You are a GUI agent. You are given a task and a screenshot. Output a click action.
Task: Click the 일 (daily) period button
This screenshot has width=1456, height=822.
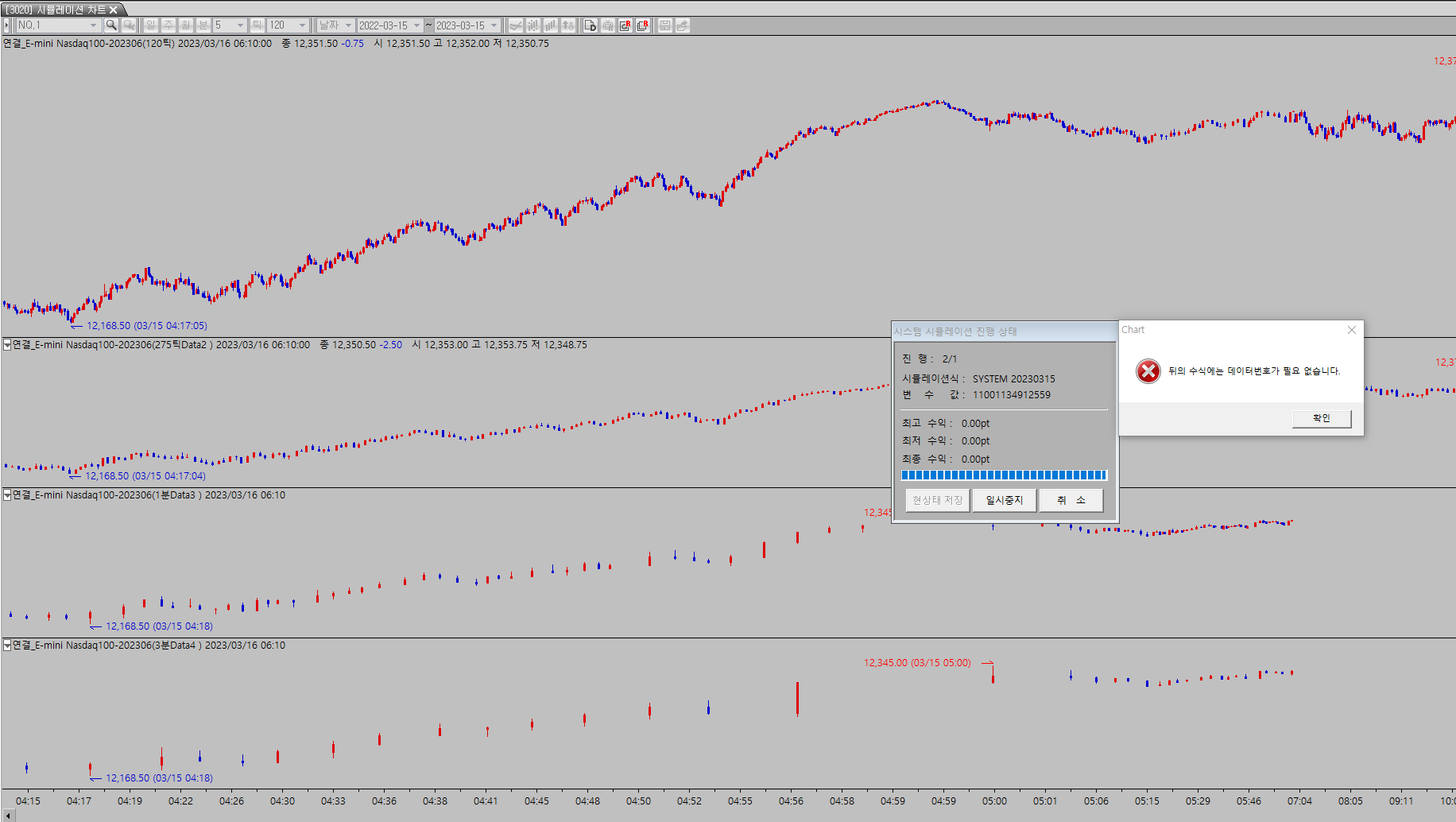(151, 25)
